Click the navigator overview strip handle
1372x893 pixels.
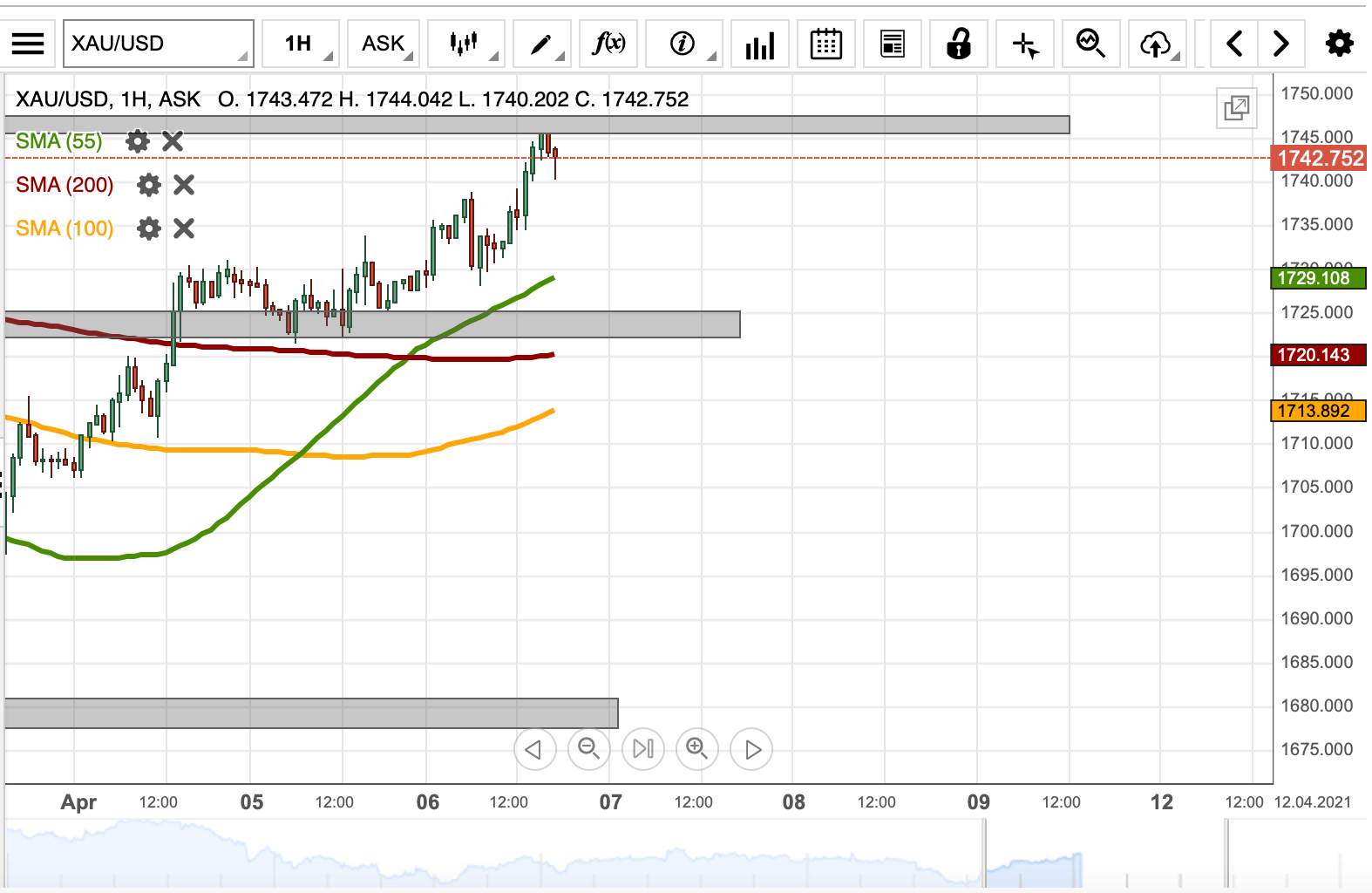click(985, 855)
